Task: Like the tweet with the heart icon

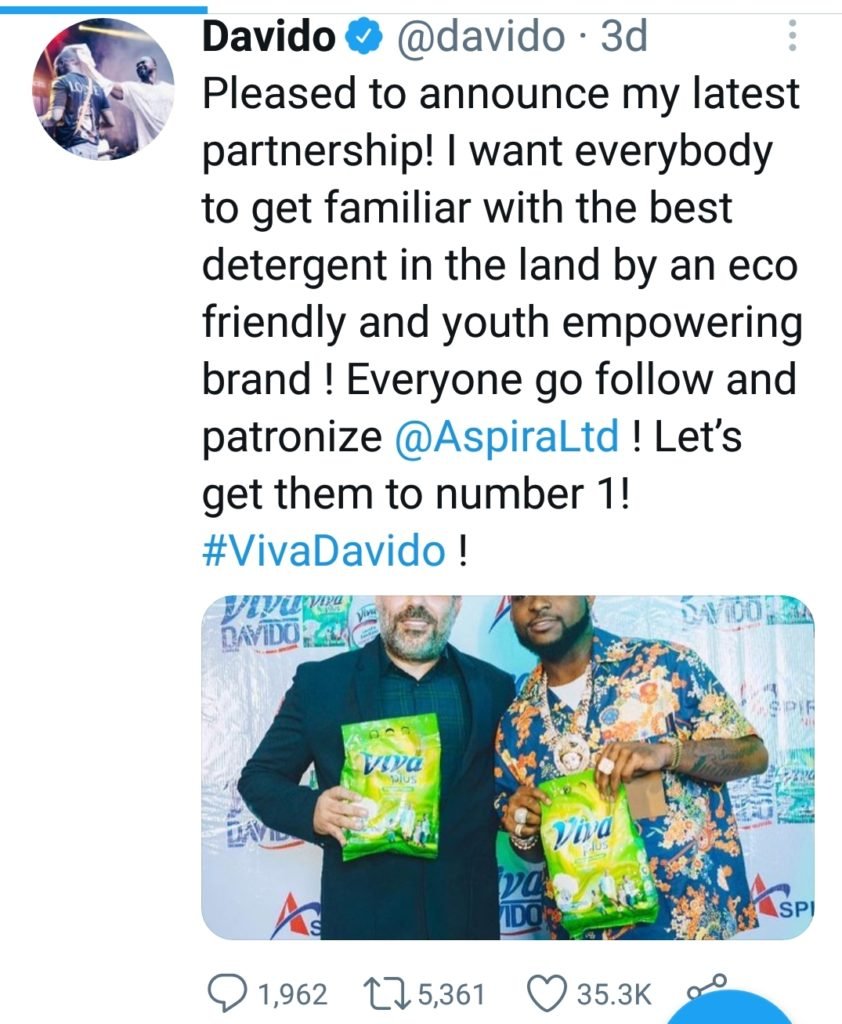Action: click(x=546, y=993)
